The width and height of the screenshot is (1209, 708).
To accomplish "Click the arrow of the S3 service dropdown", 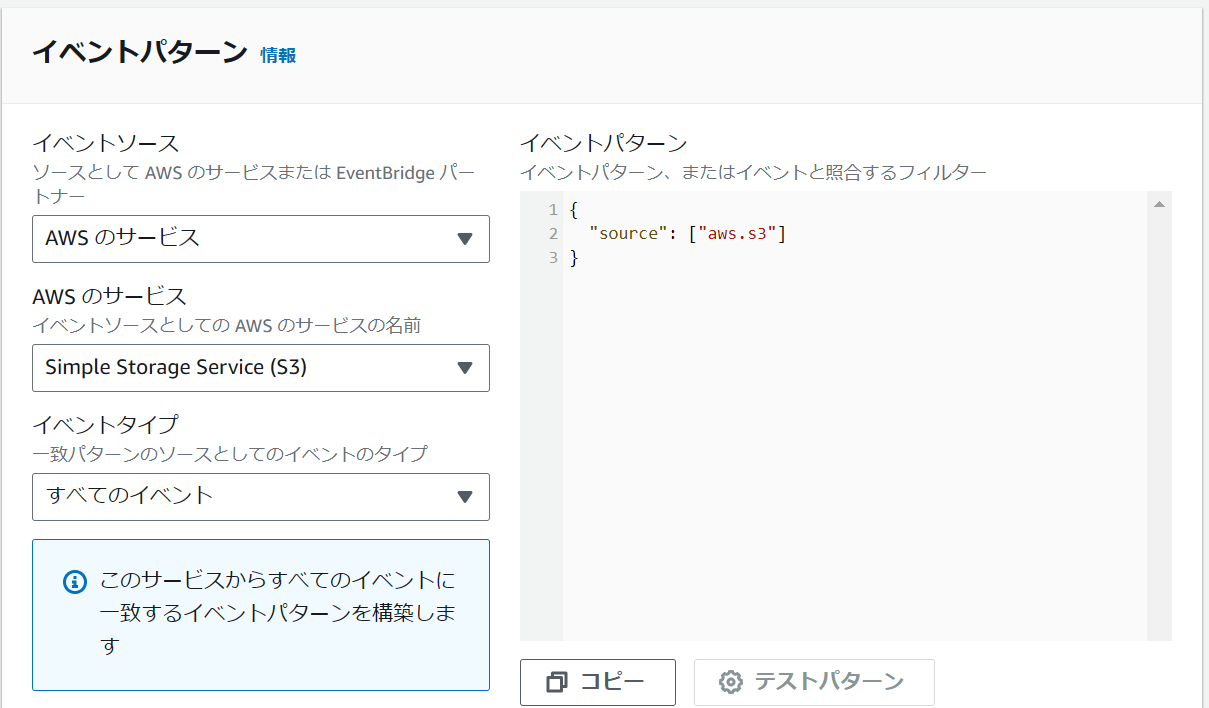I will 464,368.
